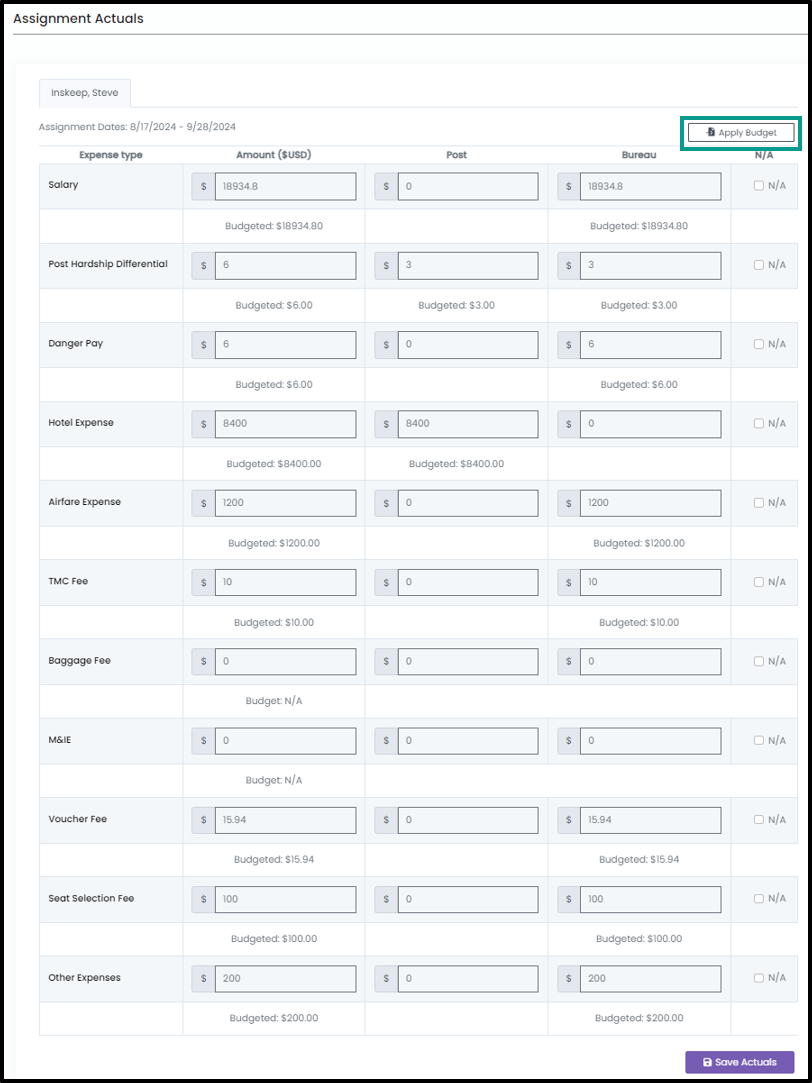This screenshot has height=1083, width=812.
Task: Select the M&IE Amount input
Action: pos(286,740)
